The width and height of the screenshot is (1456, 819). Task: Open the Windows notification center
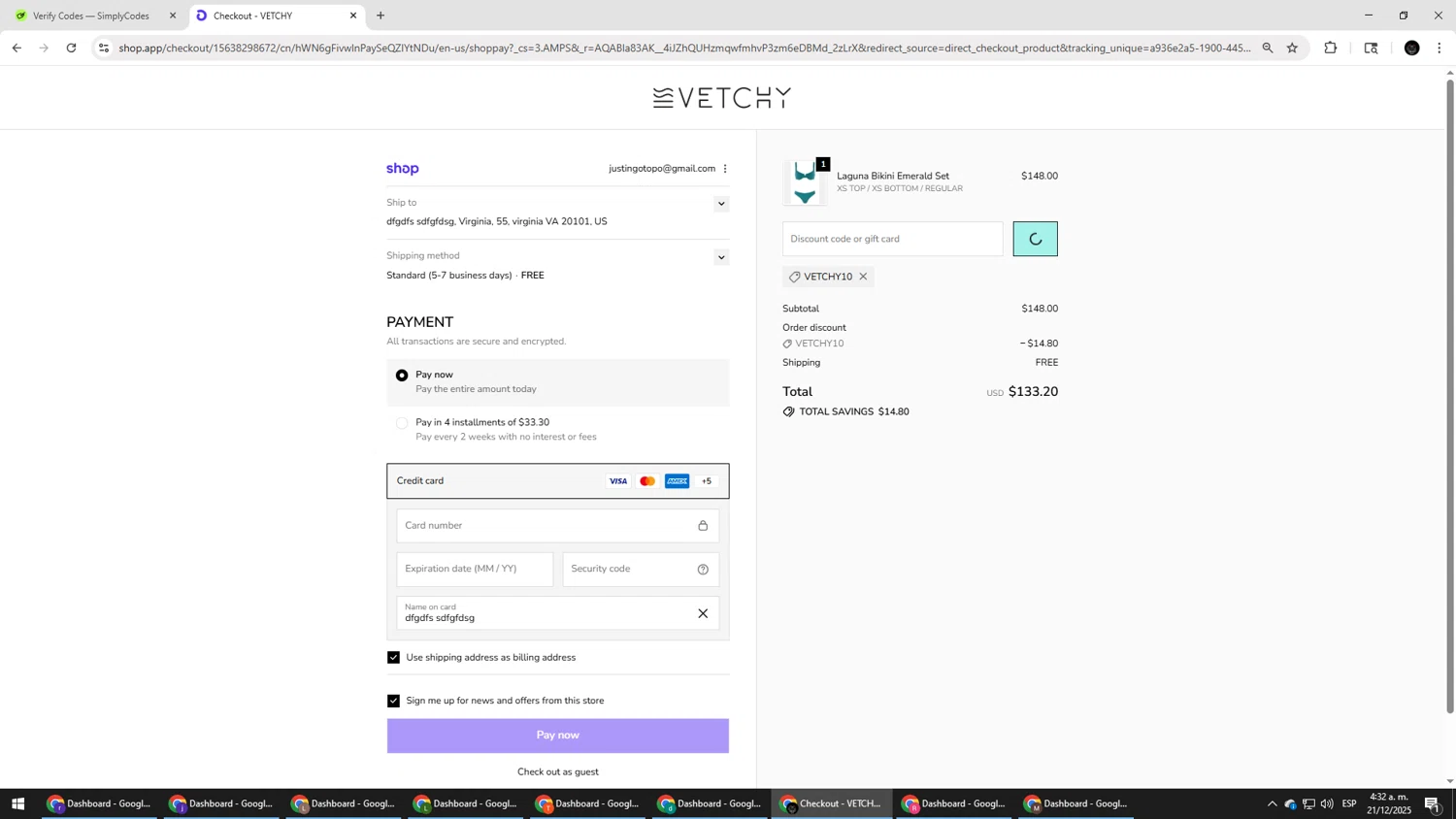(x=1433, y=803)
